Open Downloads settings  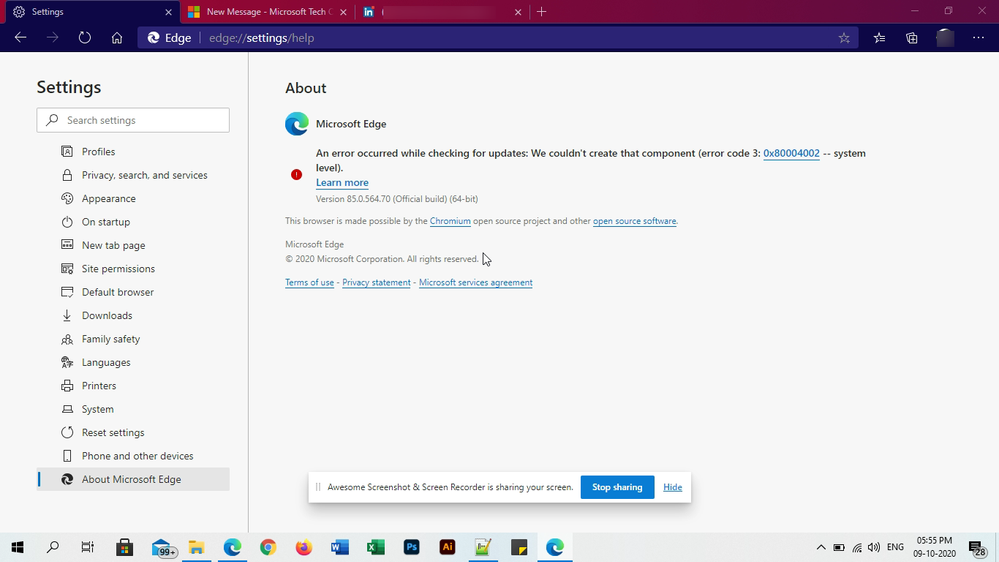coord(107,315)
